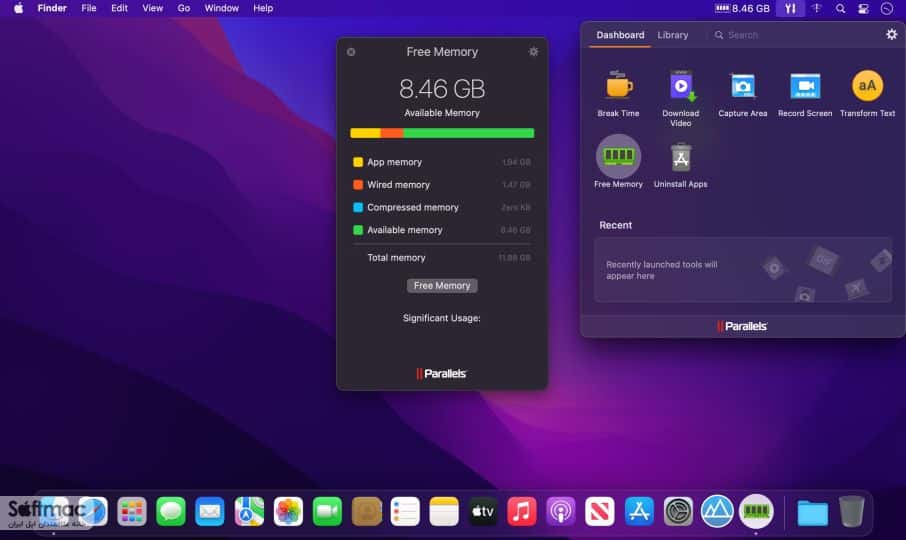Open Podcasts from the Dock
Viewport: 906px width, 540px height.
click(x=560, y=511)
